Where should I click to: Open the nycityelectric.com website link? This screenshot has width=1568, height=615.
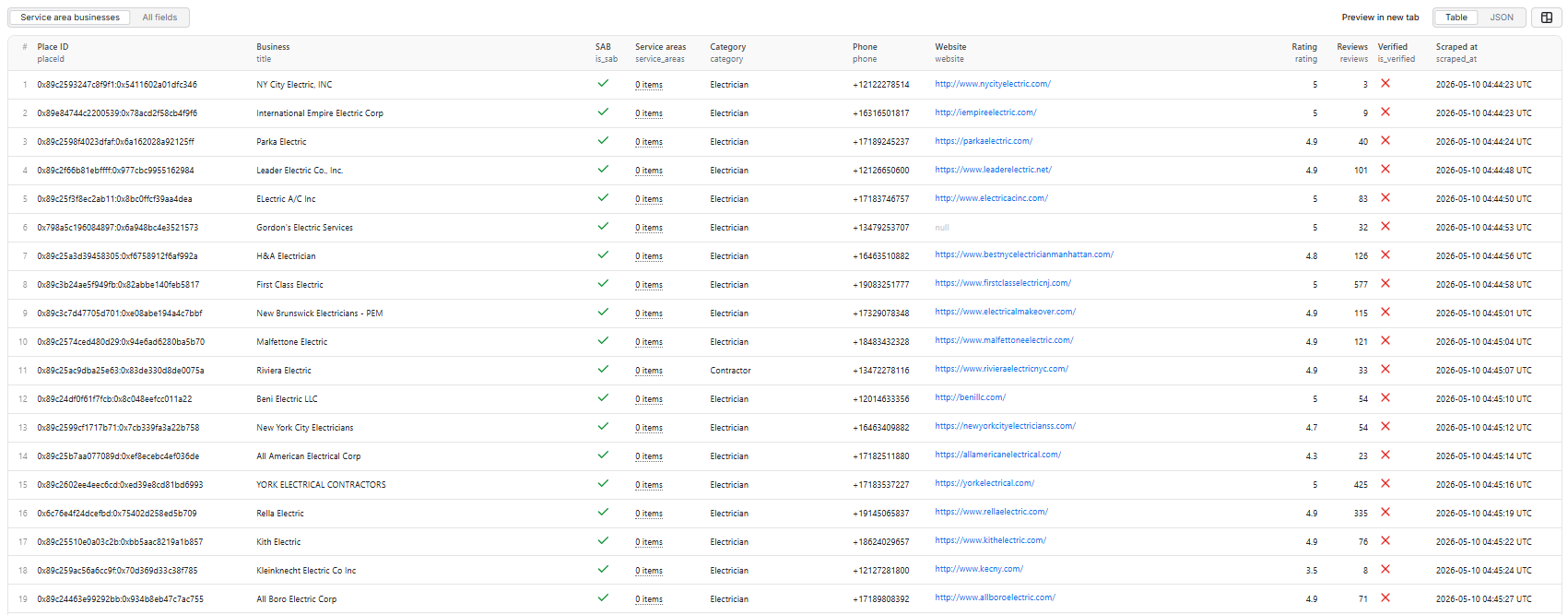[993, 84]
